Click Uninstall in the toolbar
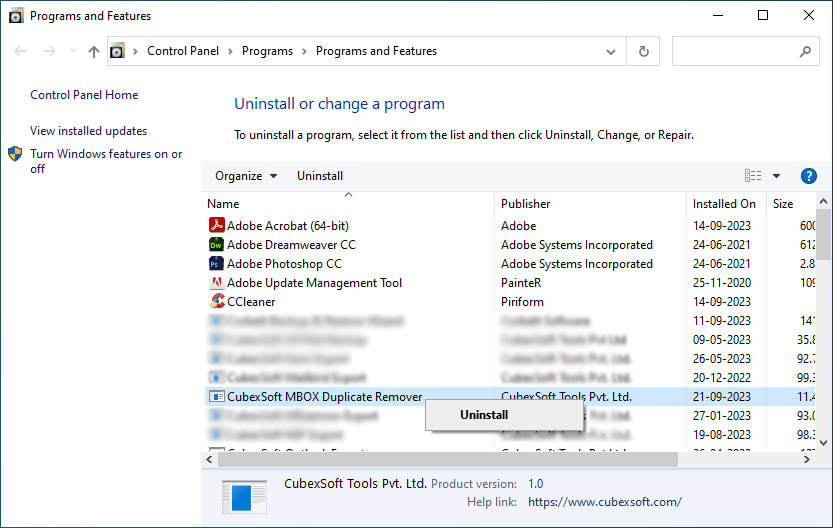 point(320,176)
